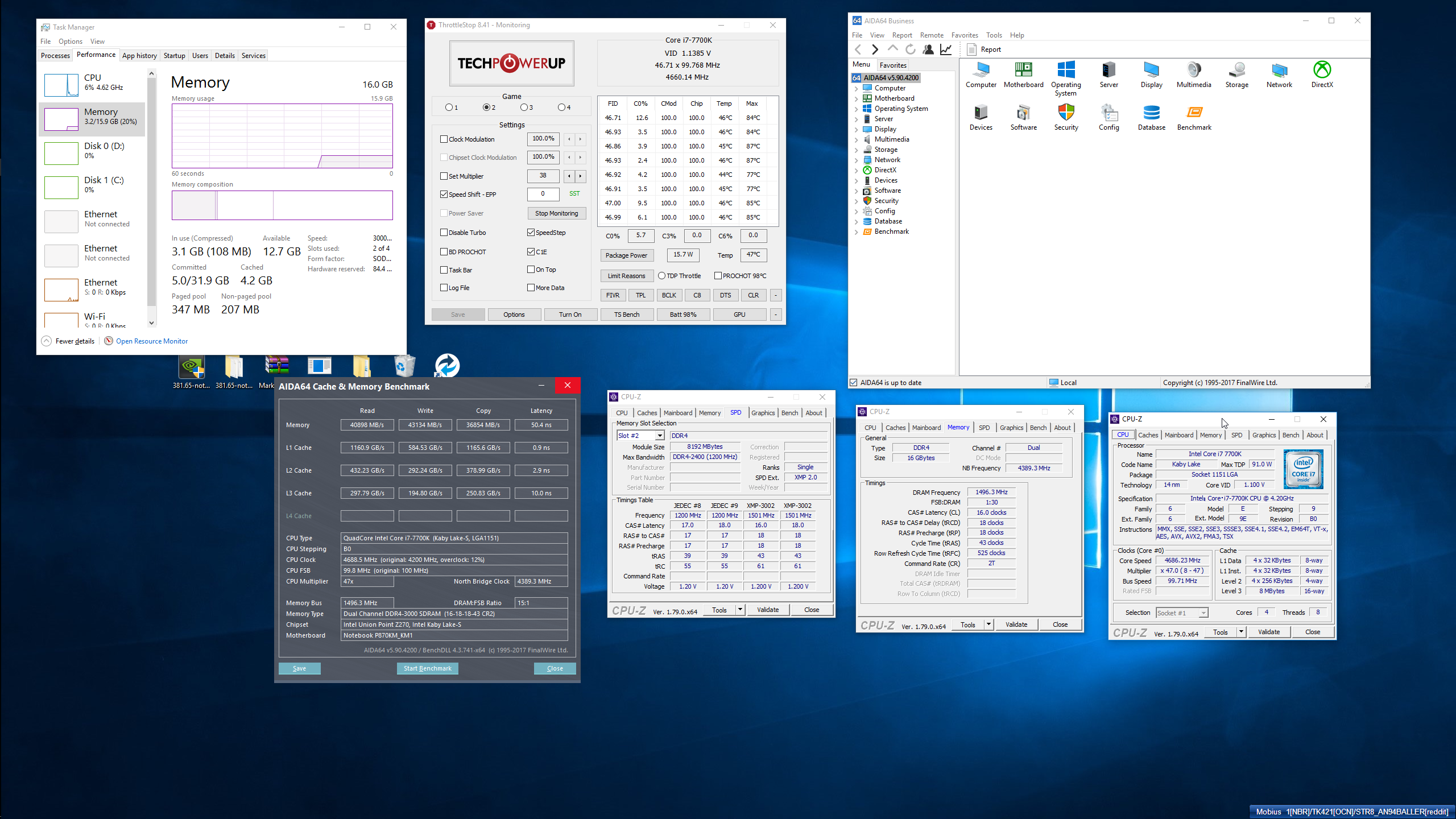
Task: Click Open Resource Monitor link
Action: 151,341
